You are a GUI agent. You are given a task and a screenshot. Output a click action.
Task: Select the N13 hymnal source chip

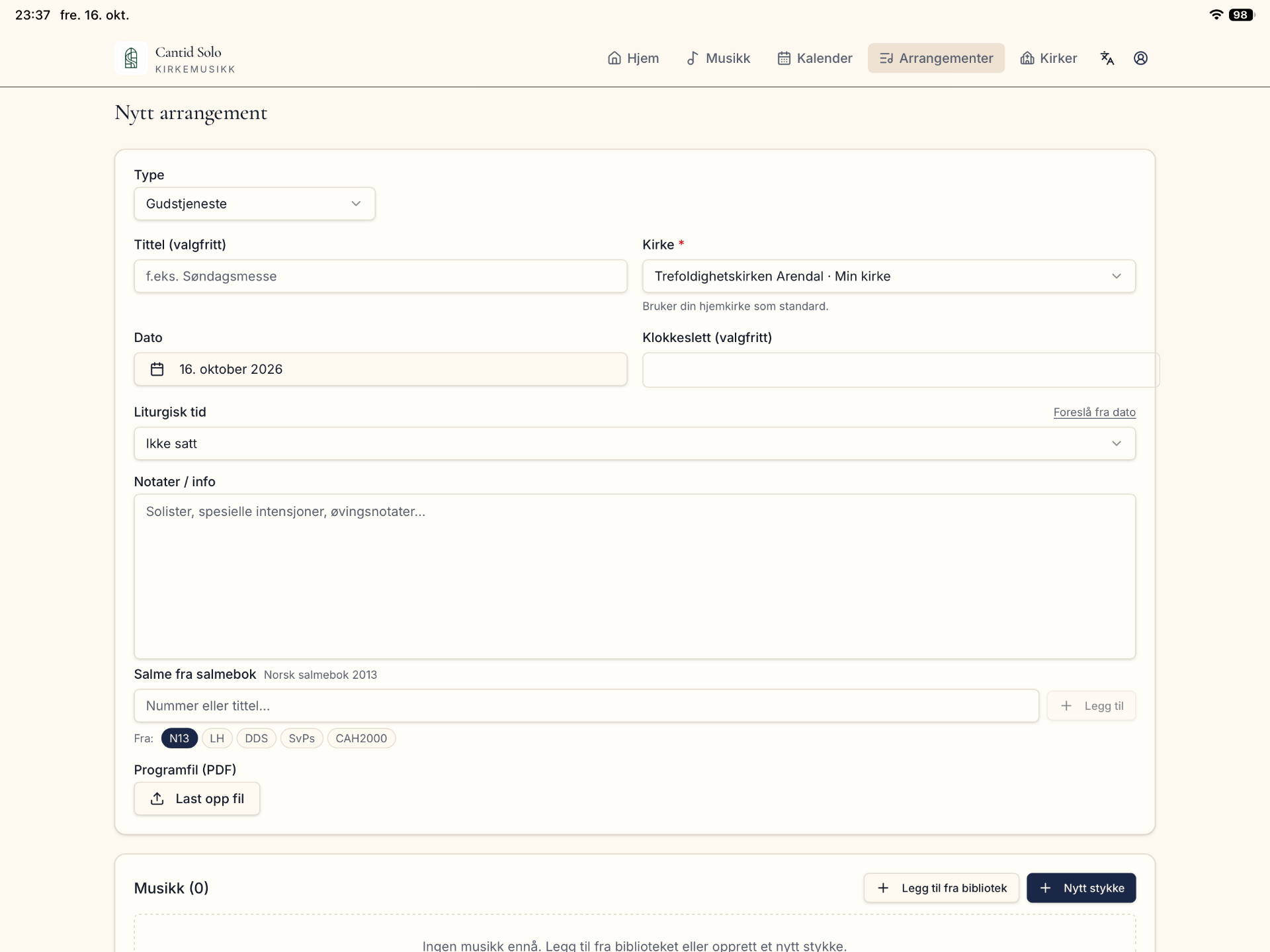179,738
